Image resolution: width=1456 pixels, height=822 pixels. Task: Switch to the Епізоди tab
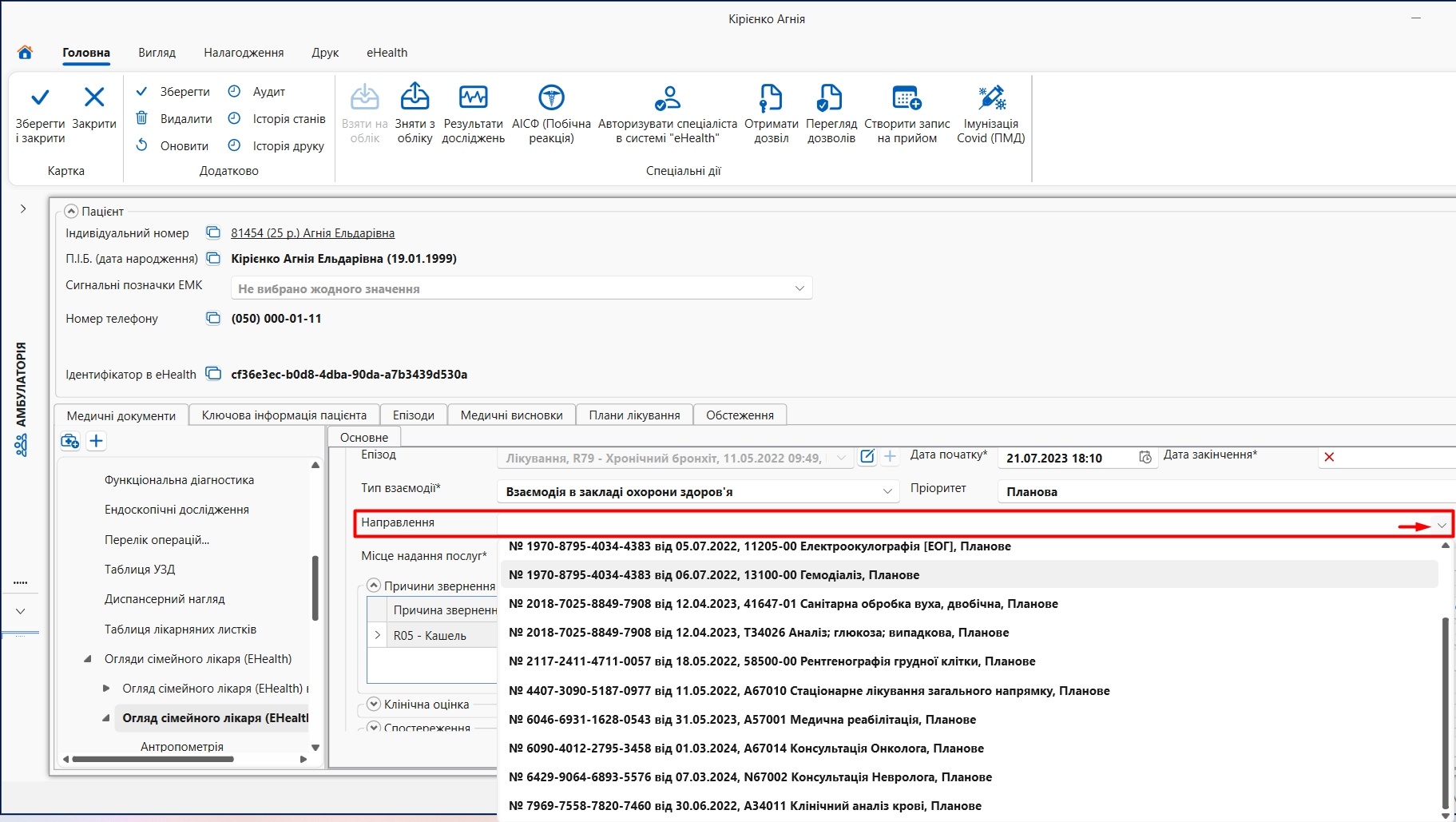click(414, 415)
